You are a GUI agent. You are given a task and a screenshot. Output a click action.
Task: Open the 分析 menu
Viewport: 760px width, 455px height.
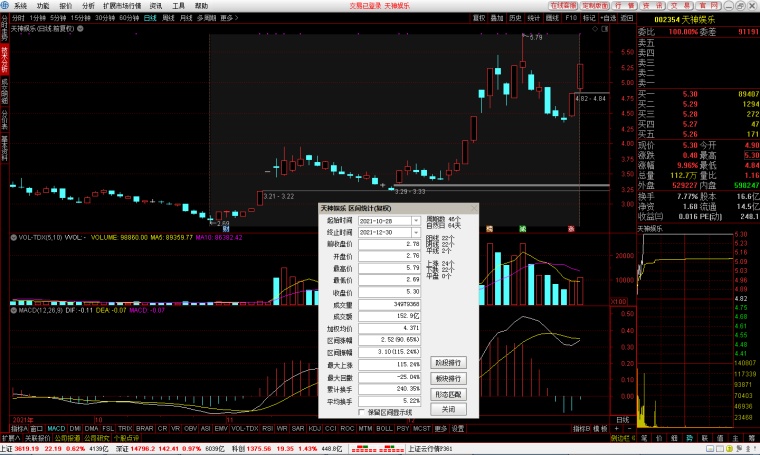pos(88,6)
